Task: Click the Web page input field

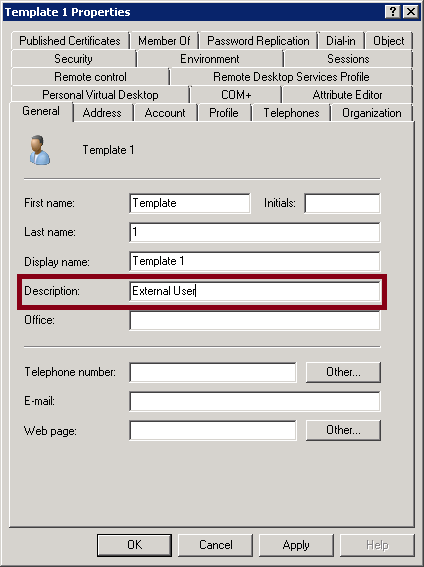Action: (213, 430)
